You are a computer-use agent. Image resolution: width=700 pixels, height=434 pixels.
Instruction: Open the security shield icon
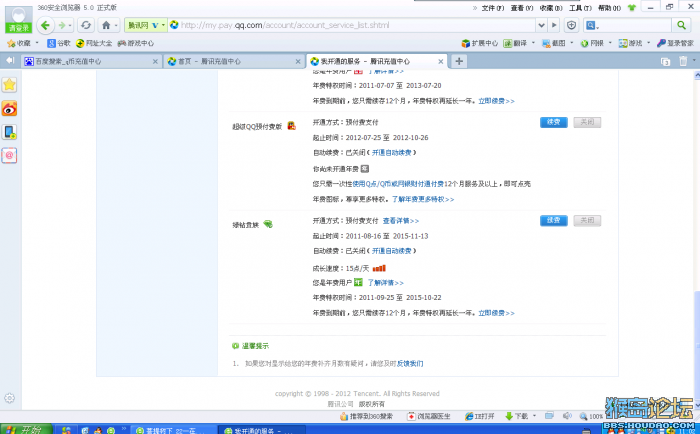pos(571,25)
